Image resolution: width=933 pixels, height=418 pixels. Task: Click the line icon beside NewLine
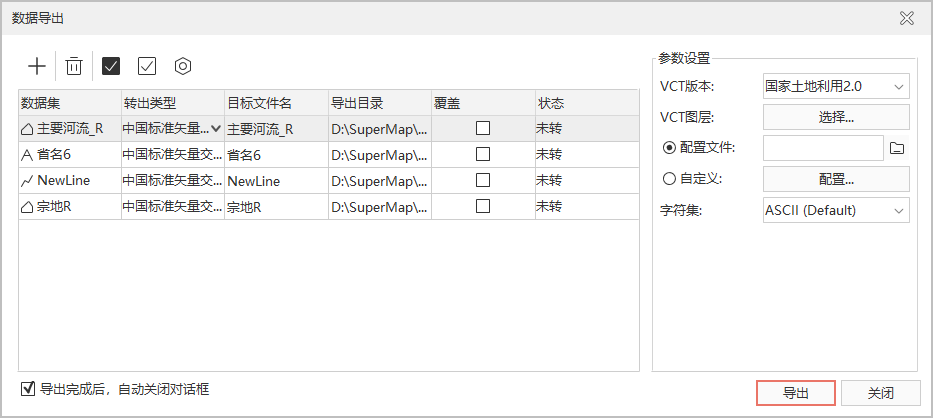[x=27, y=181]
